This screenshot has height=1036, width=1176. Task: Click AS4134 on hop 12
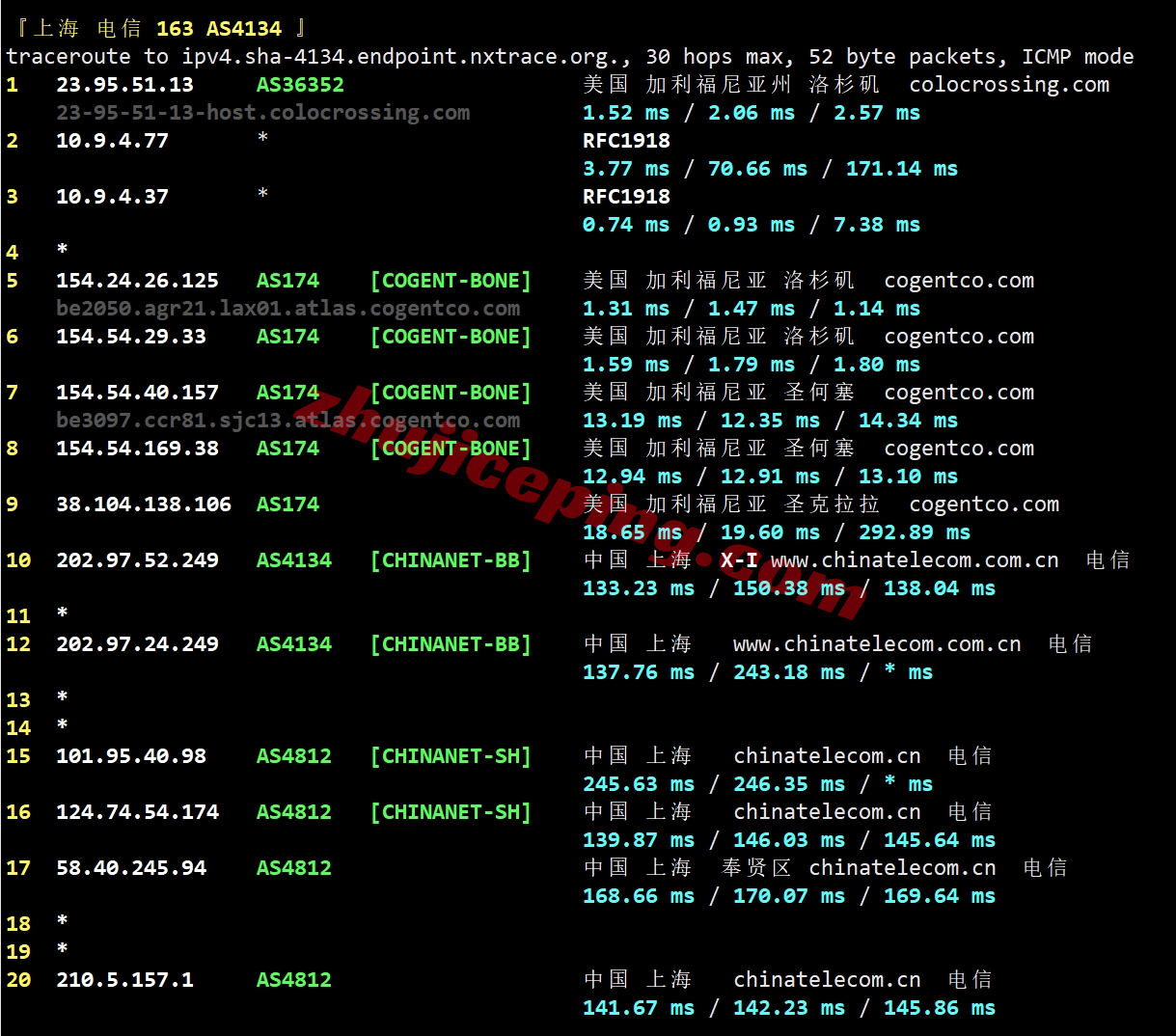coord(294,644)
